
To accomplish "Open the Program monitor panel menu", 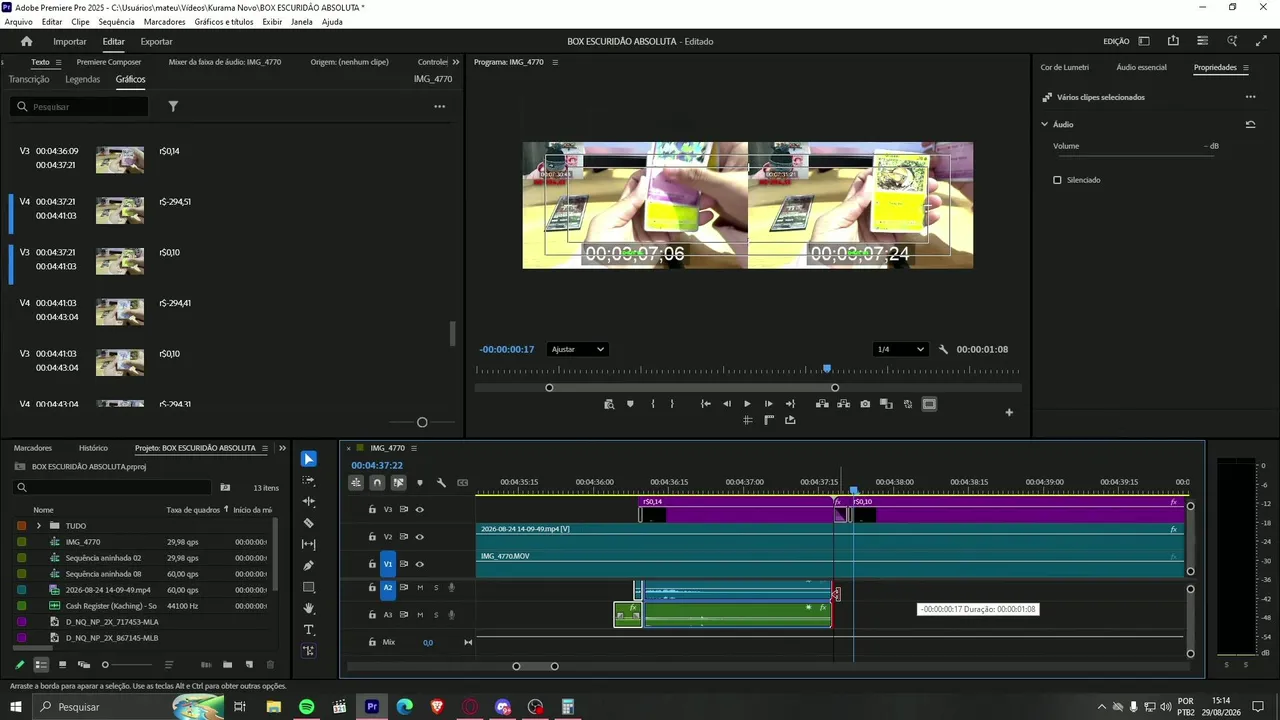I will pyautogui.click(x=555, y=62).
